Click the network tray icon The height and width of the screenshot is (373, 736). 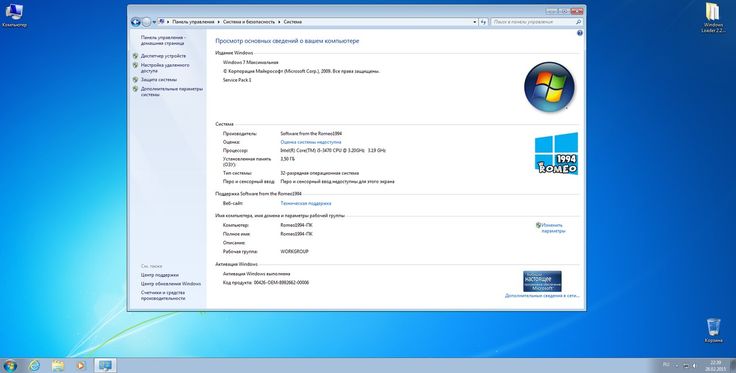pyautogui.click(x=687, y=365)
